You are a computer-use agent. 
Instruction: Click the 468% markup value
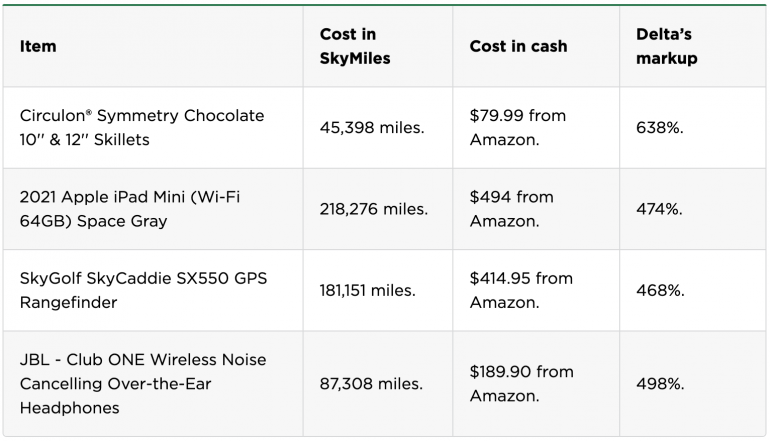tap(660, 290)
